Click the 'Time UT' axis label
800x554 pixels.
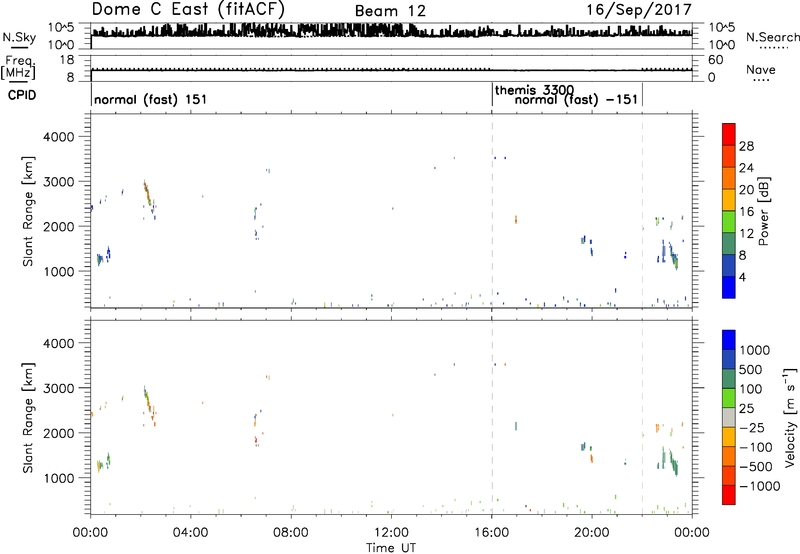pos(391,548)
